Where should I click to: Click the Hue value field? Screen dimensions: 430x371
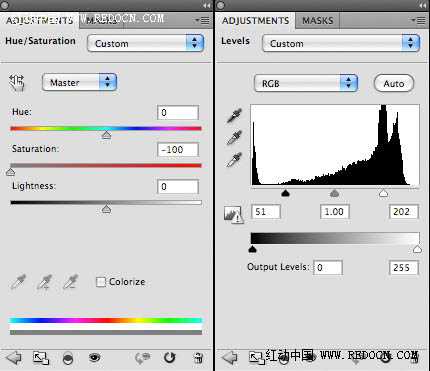(178, 113)
